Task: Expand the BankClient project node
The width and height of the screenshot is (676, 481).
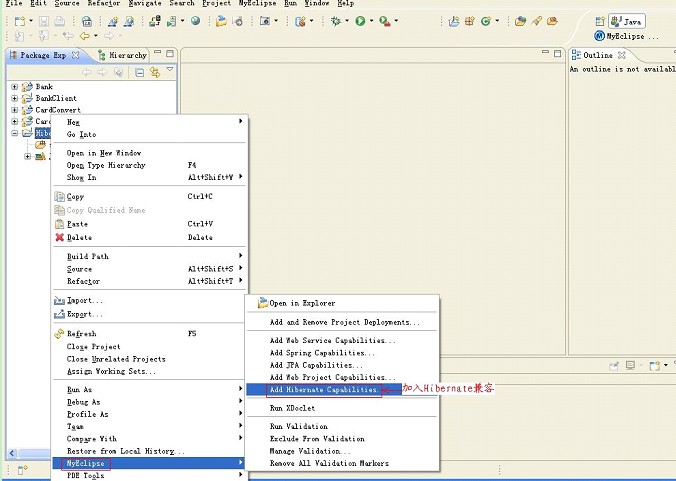Action: pos(15,99)
